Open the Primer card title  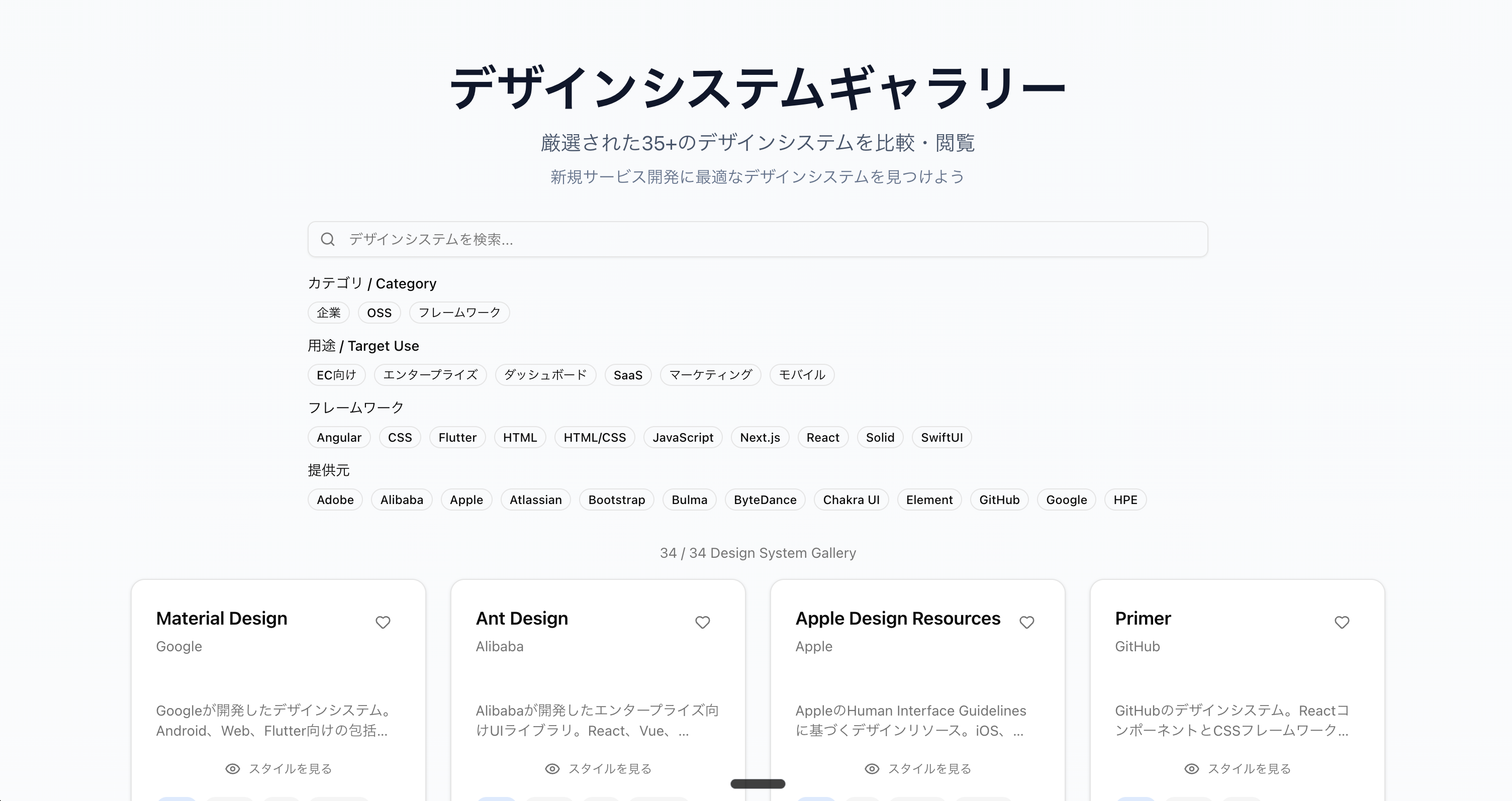[1142, 619]
